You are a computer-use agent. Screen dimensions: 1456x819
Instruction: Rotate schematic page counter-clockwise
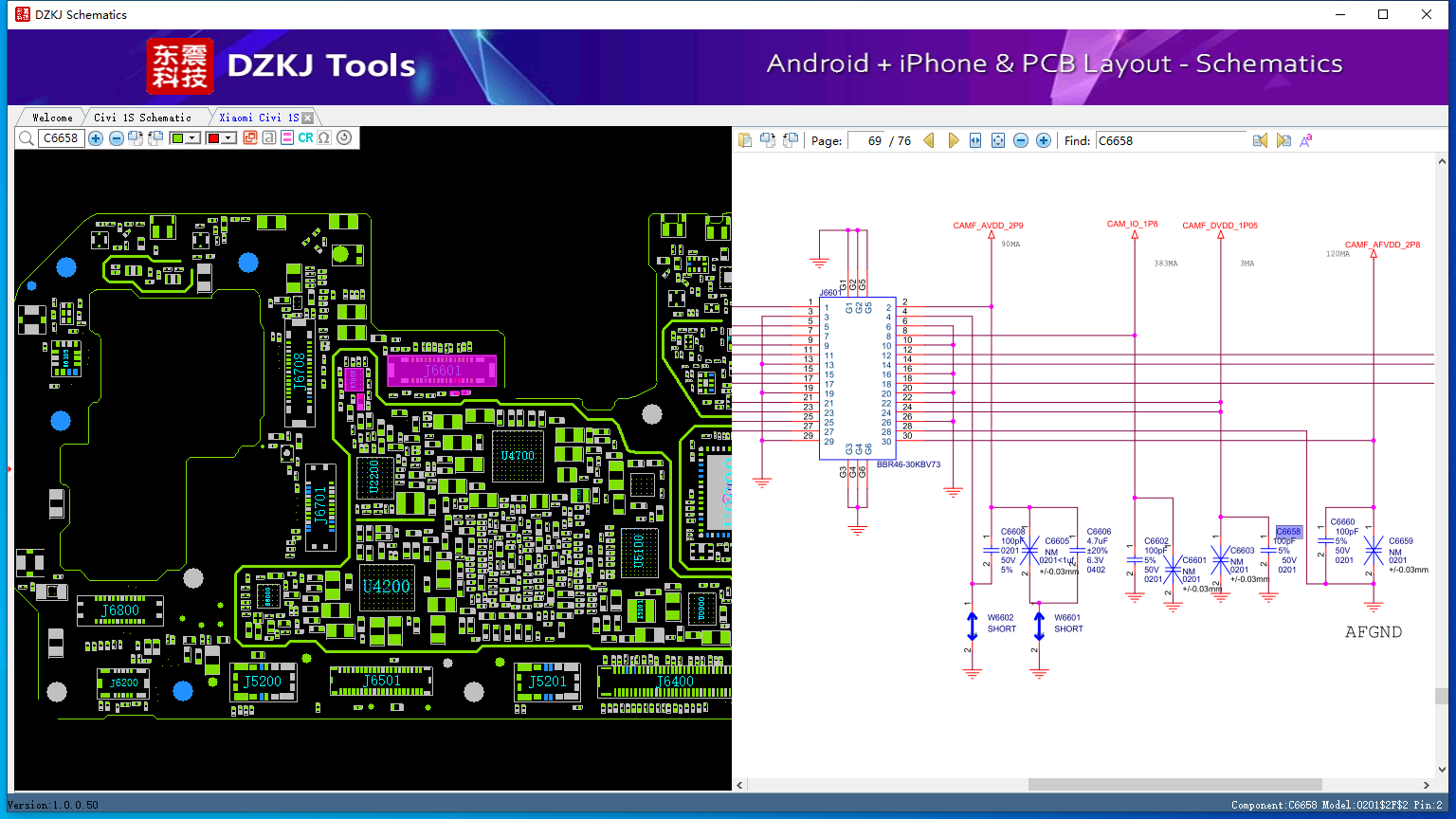pos(791,140)
